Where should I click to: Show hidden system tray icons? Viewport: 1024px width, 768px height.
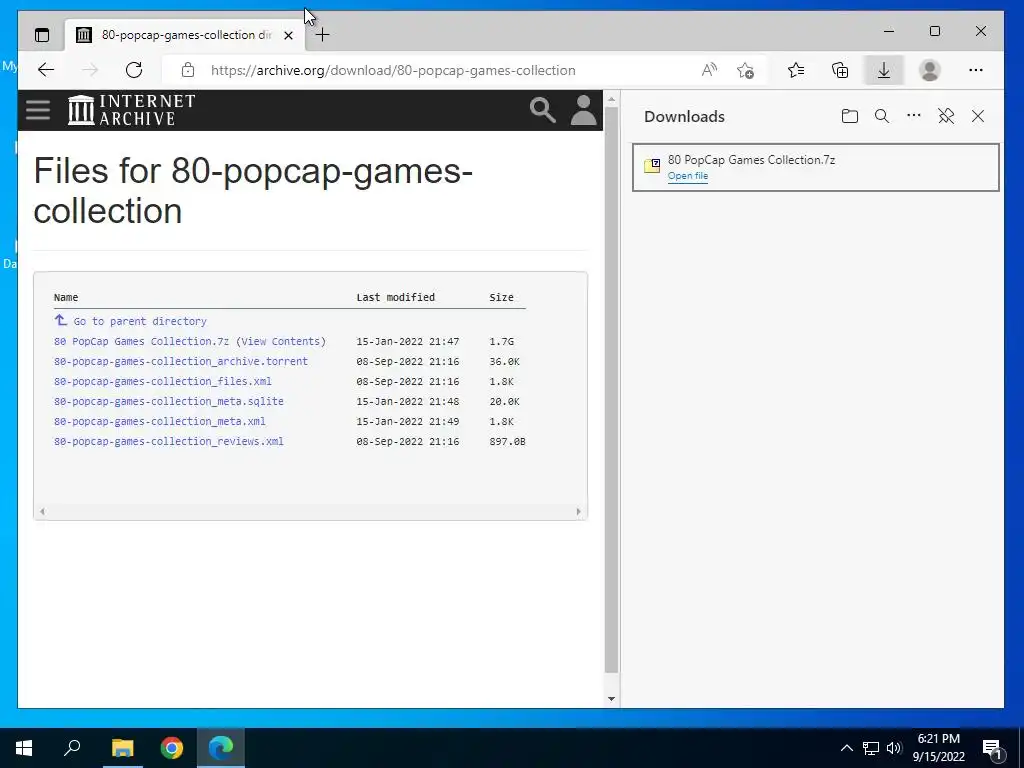coord(846,748)
